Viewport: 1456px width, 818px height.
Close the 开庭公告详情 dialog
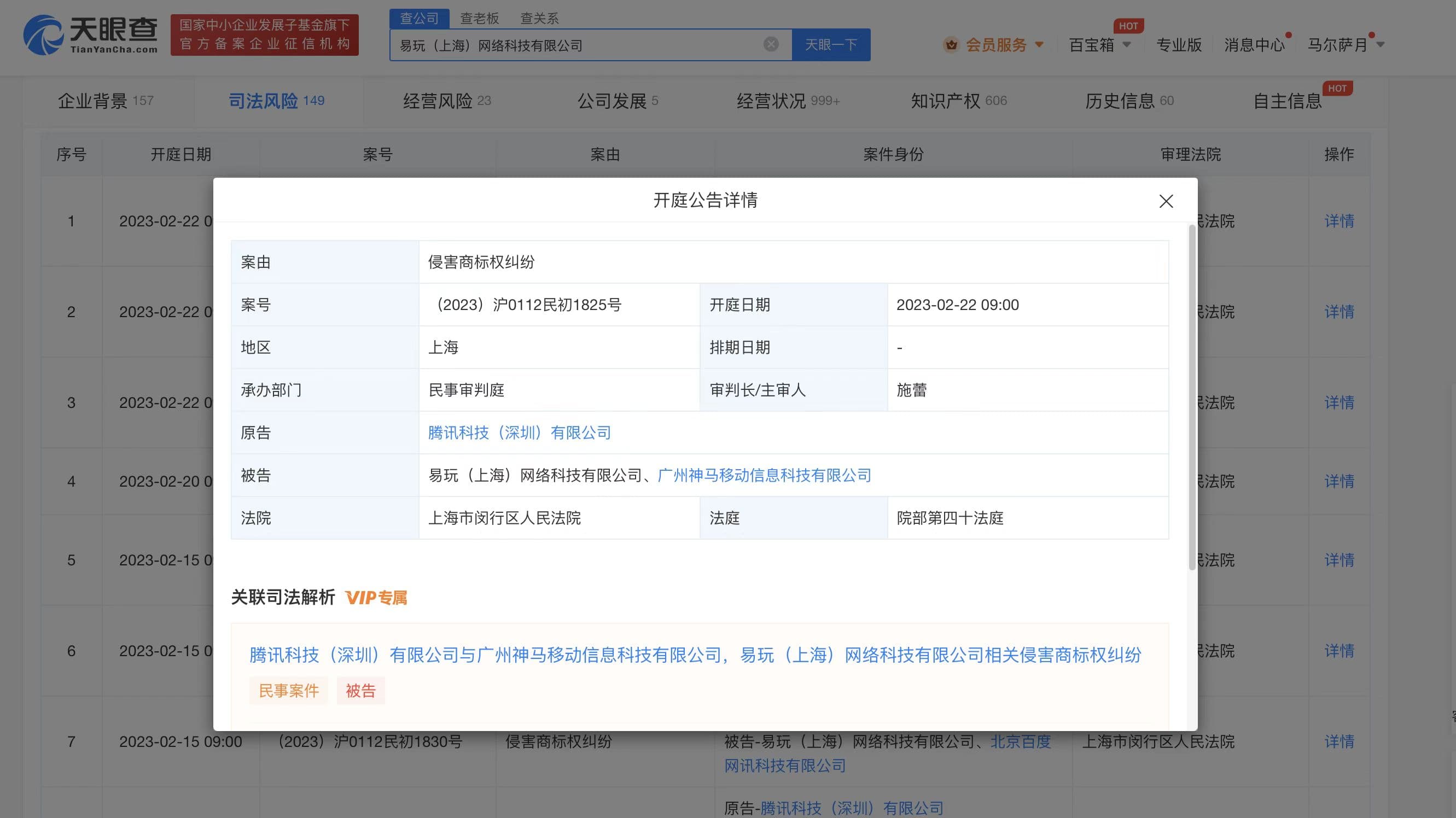(1166, 201)
